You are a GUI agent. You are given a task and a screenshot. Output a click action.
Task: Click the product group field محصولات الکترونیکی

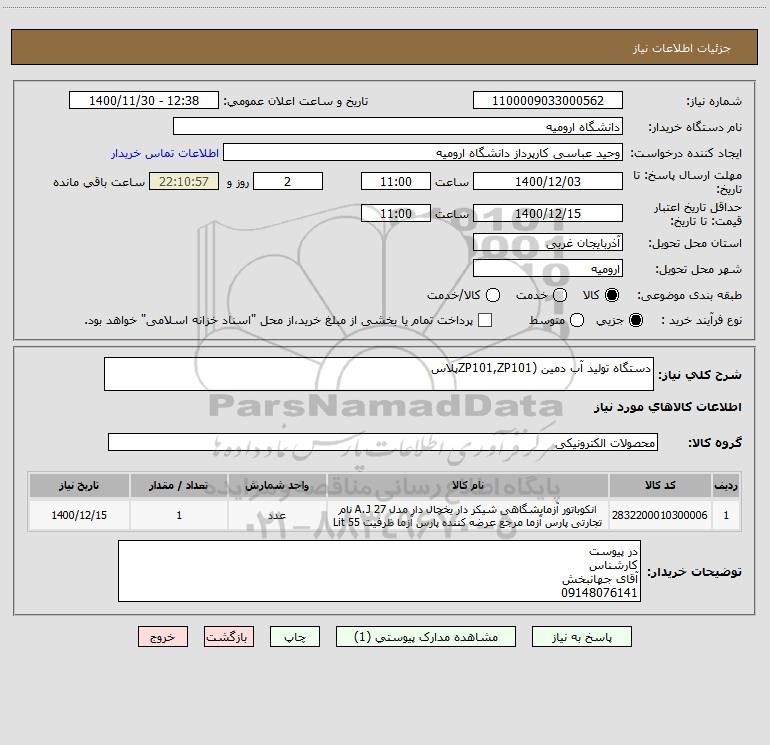pos(383,442)
